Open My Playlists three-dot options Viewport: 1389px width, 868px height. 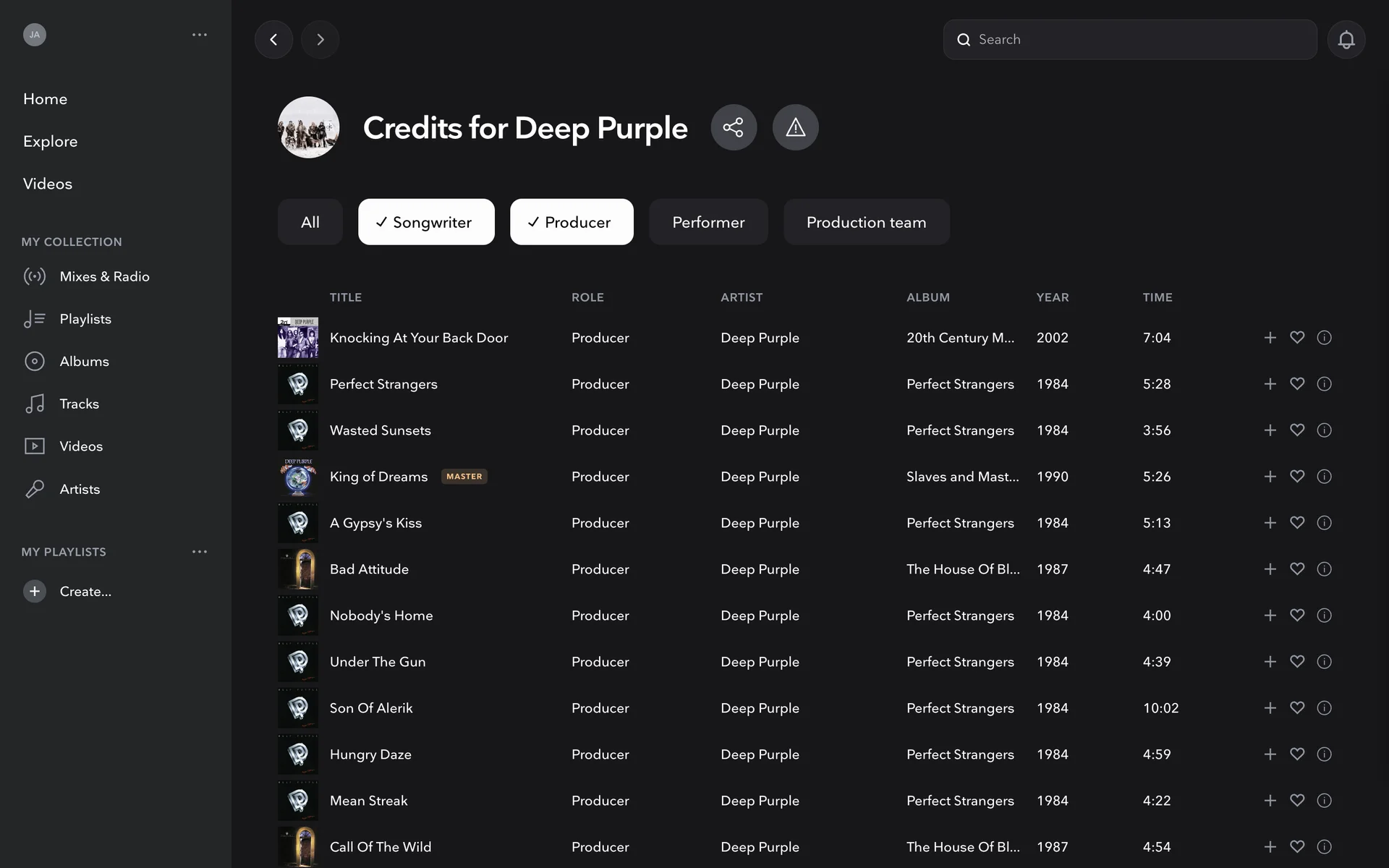pos(200,552)
